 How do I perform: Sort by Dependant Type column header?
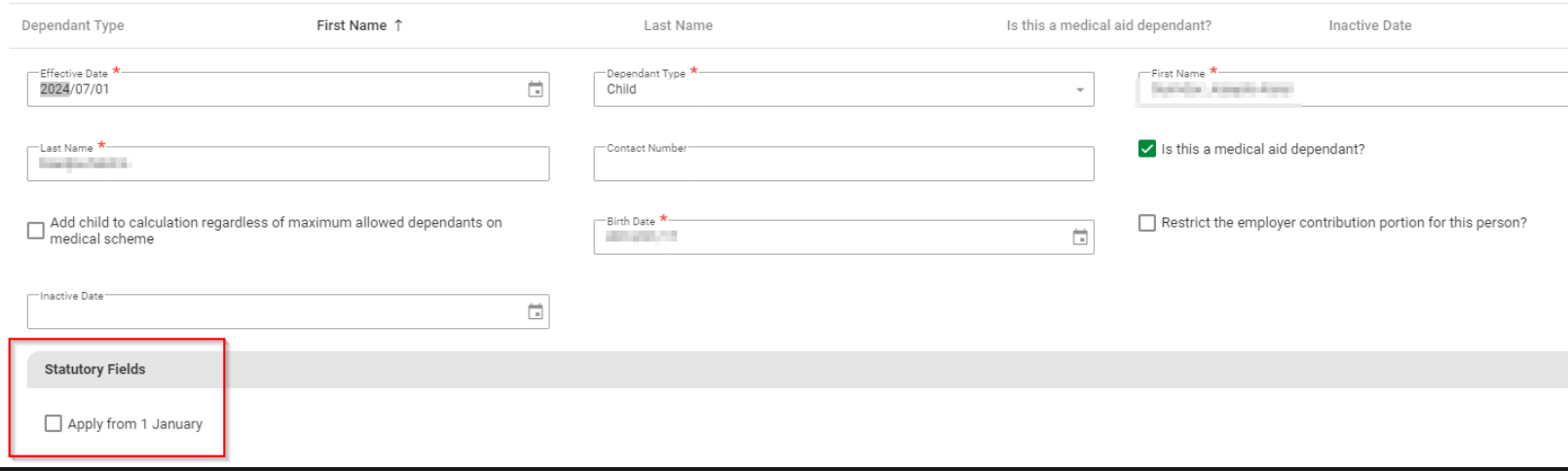(x=73, y=25)
